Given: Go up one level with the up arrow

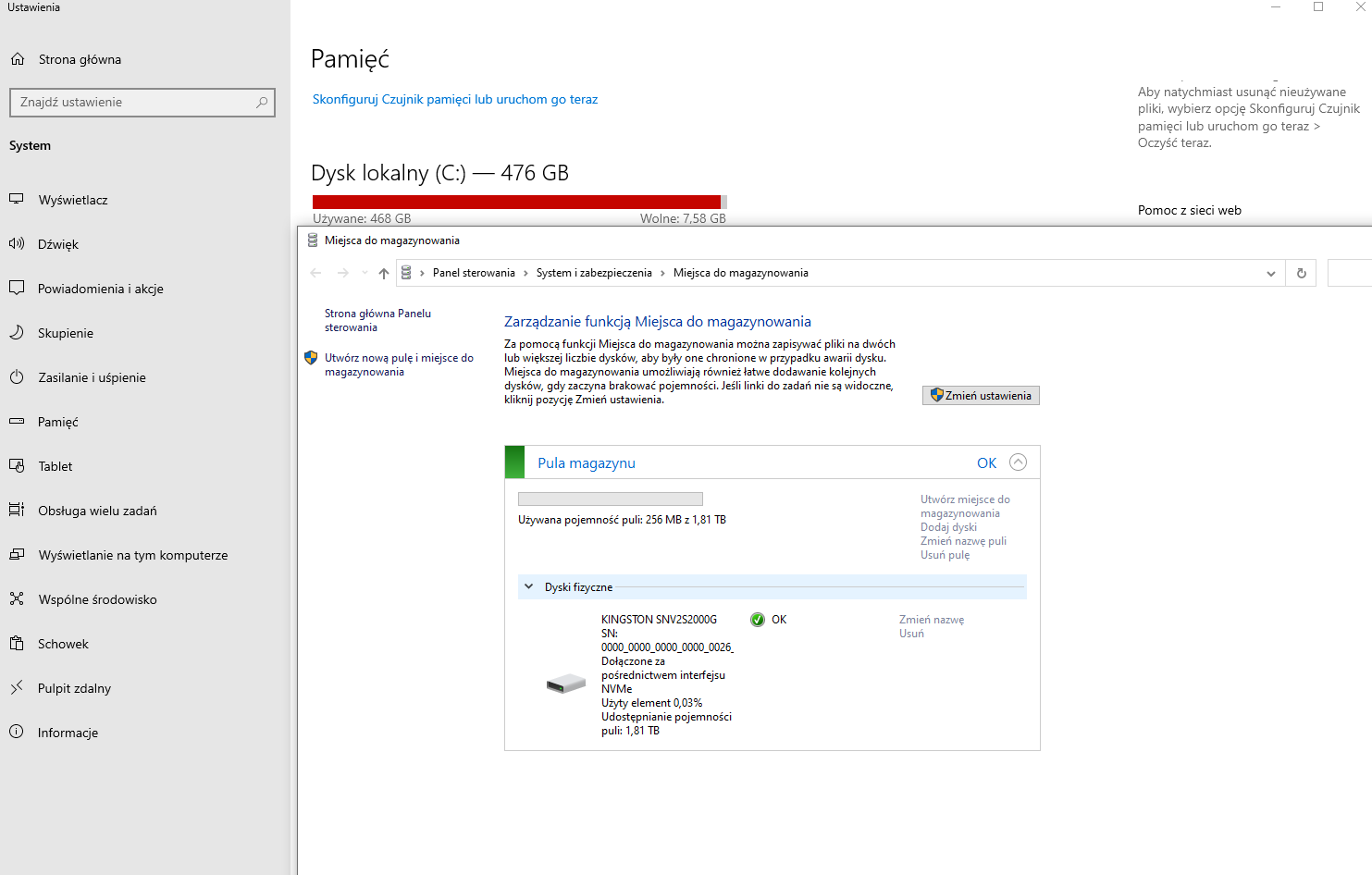Looking at the screenshot, I should pyautogui.click(x=384, y=273).
